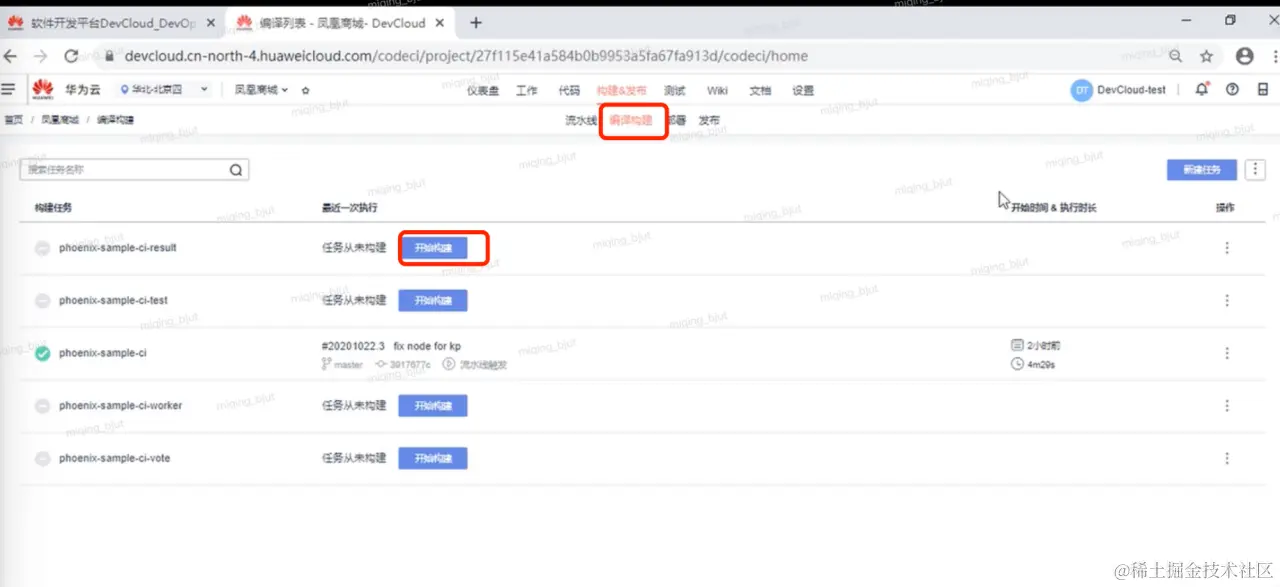Open the notifications bell

(x=1202, y=89)
